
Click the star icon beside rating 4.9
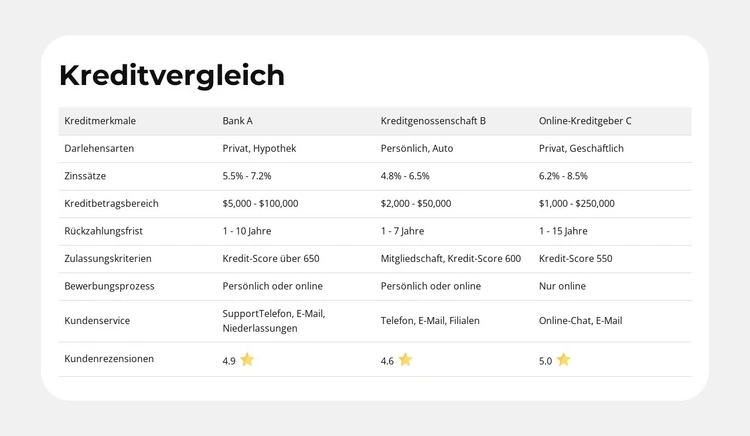pos(247,360)
